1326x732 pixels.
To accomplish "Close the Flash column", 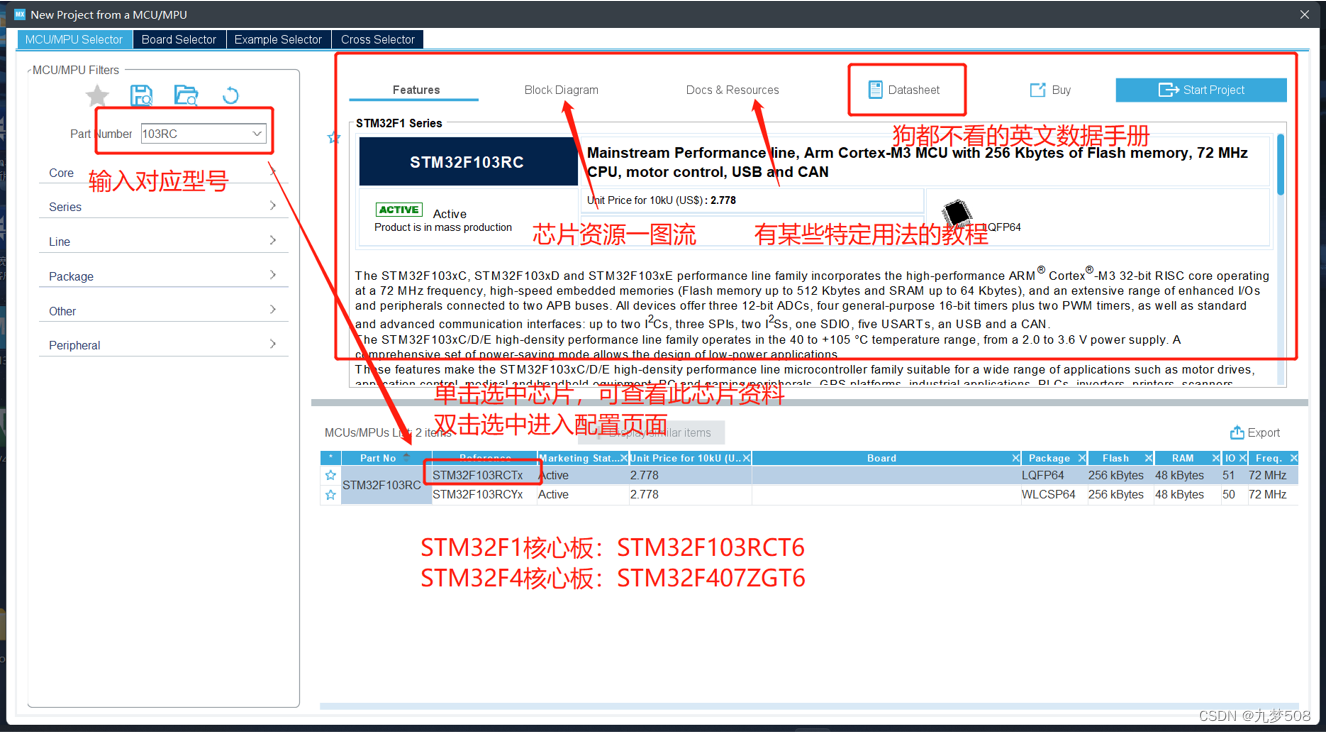I will (x=1148, y=458).
